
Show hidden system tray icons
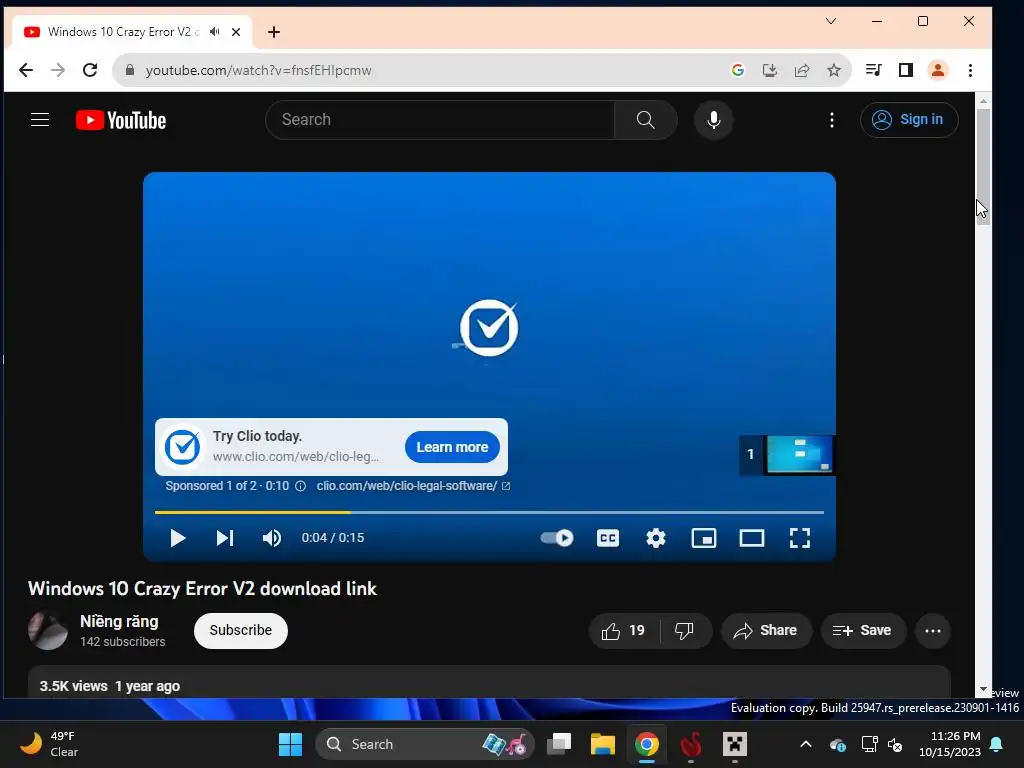(806, 744)
